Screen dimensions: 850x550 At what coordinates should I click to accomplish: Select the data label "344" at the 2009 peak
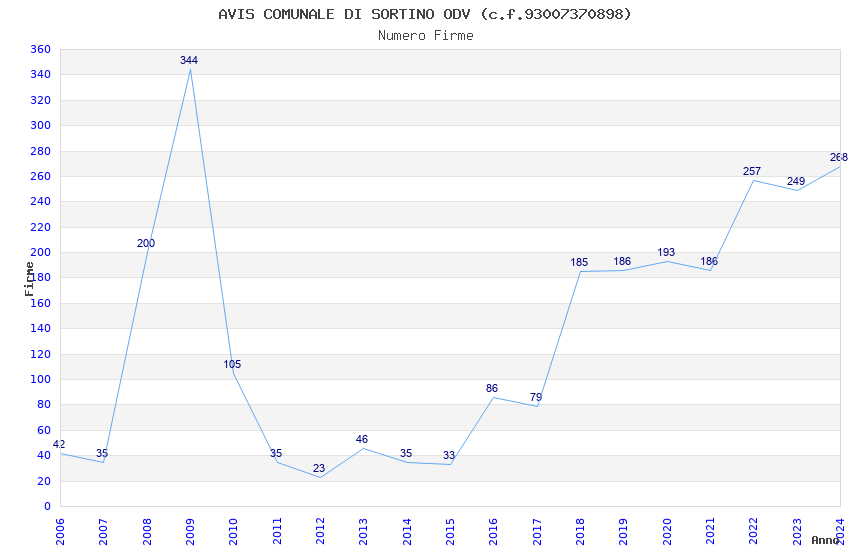pyautogui.click(x=189, y=60)
